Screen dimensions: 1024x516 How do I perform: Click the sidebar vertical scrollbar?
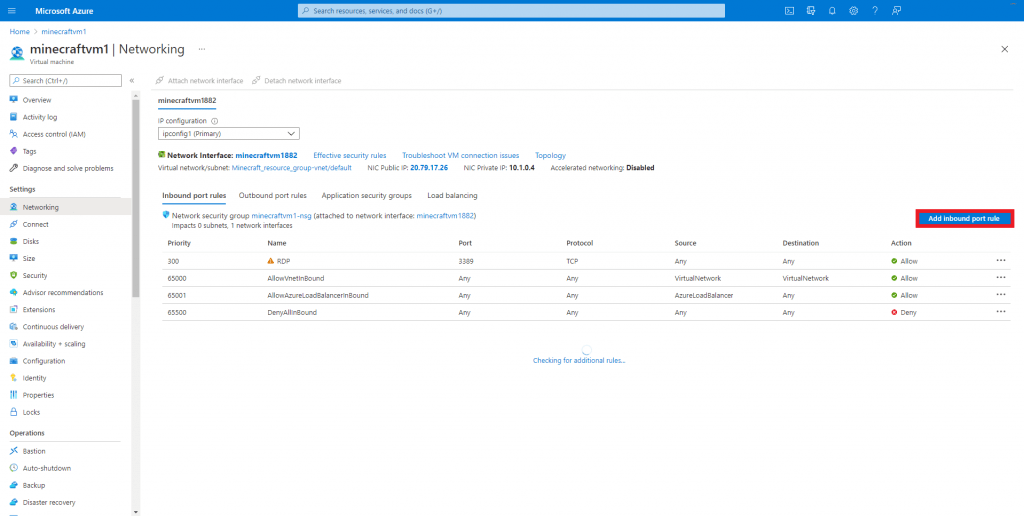point(136,200)
